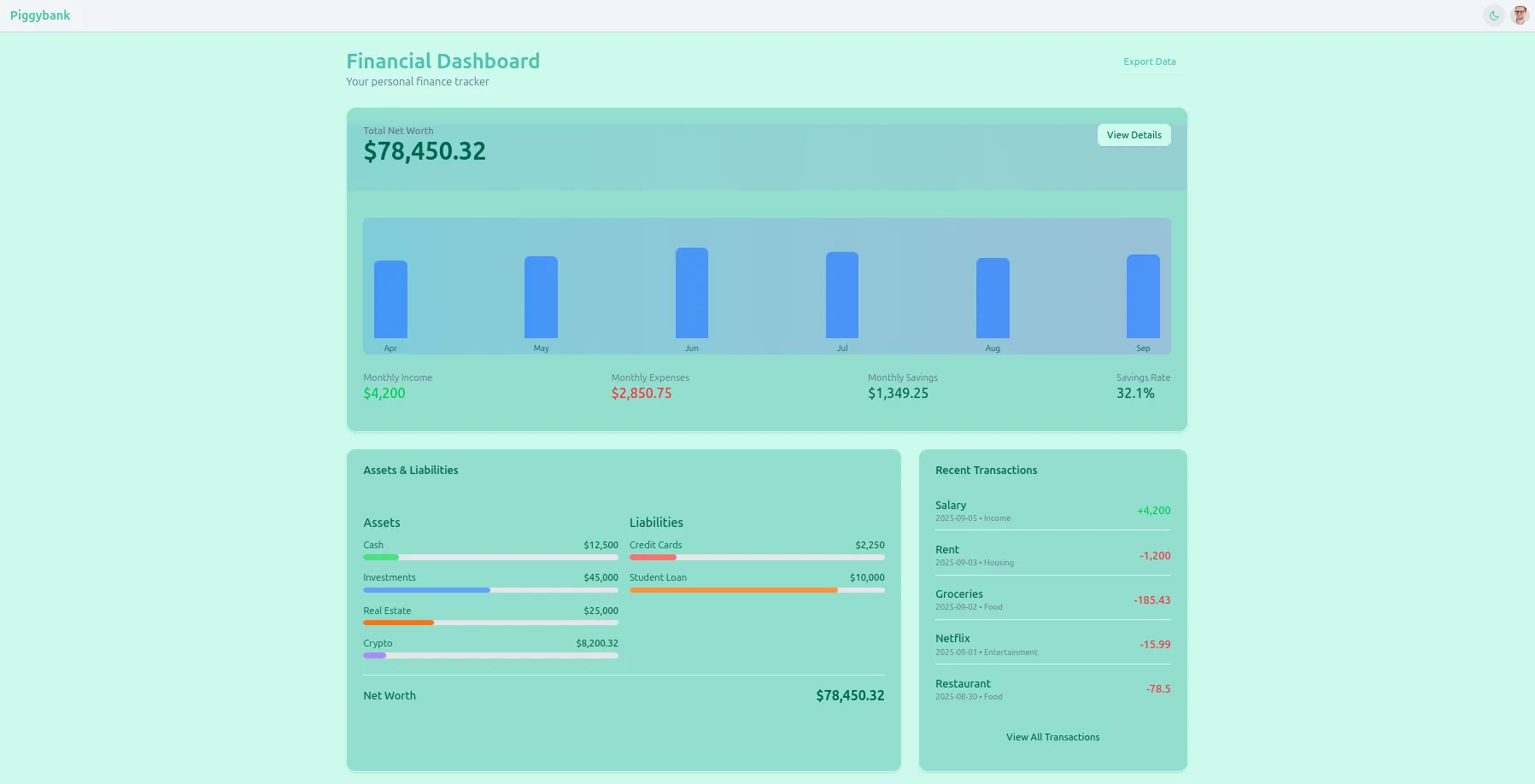Click the Real Estate progress bar
This screenshot has height=784, width=1535.
click(x=490, y=623)
